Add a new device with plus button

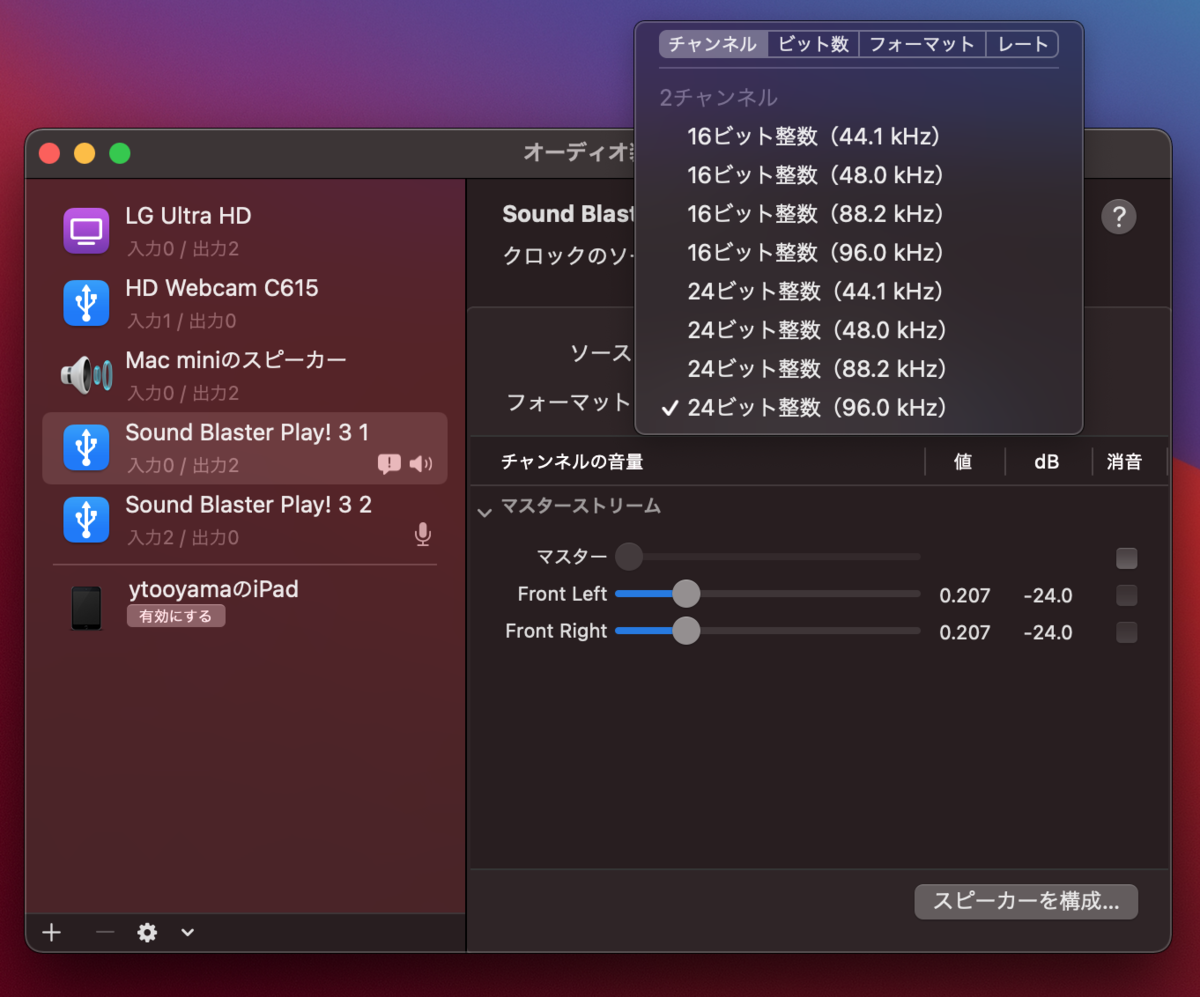[x=52, y=933]
